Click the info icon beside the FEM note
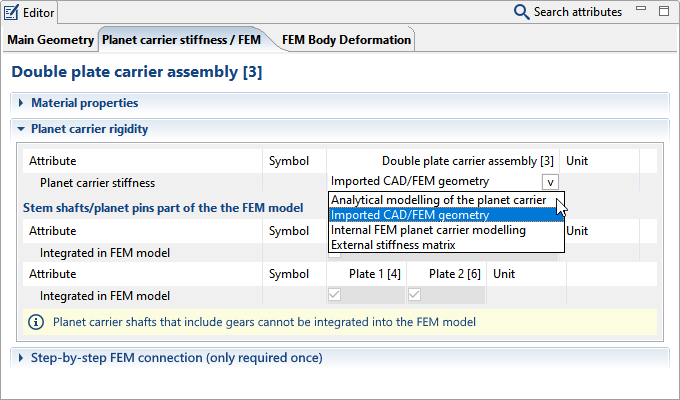 click(x=36, y=322)
